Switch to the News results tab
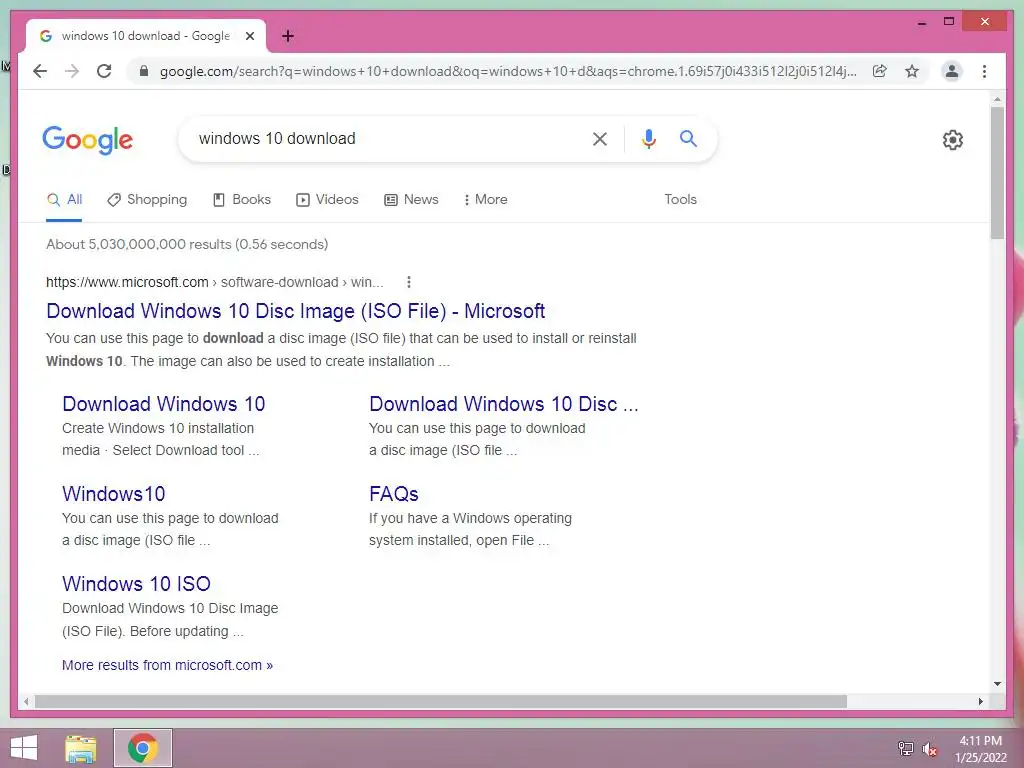Screen dimensions: 1024x768 point(411,200)
